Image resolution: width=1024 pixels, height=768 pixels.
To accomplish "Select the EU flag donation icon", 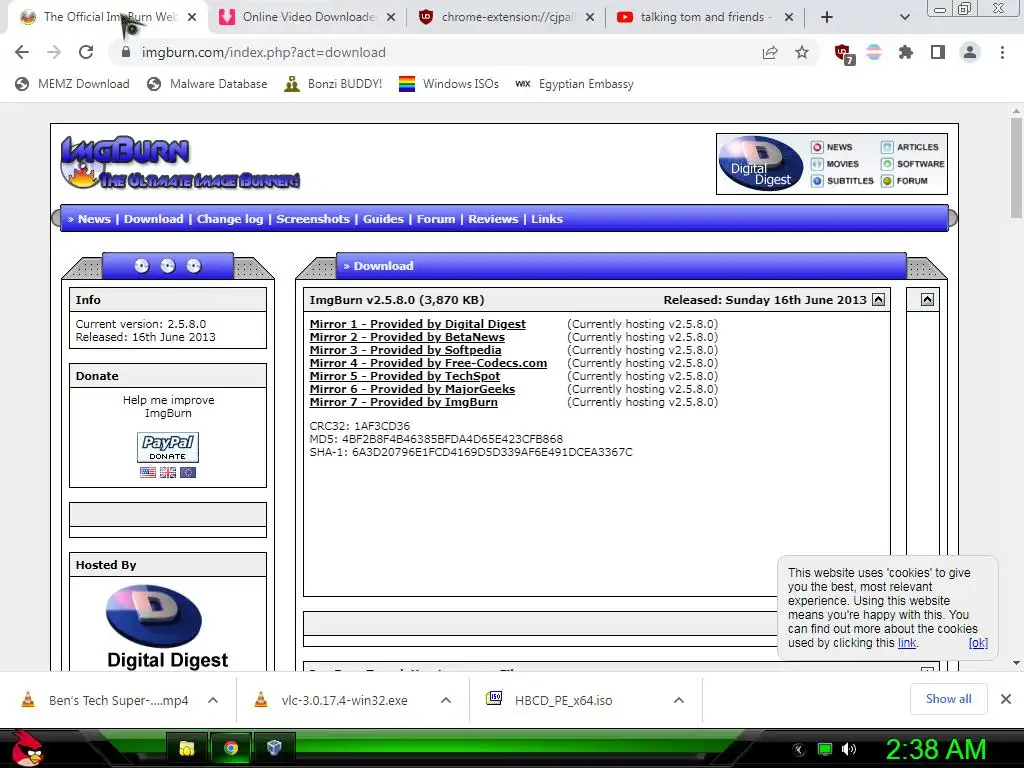I will tap(188, 472).
